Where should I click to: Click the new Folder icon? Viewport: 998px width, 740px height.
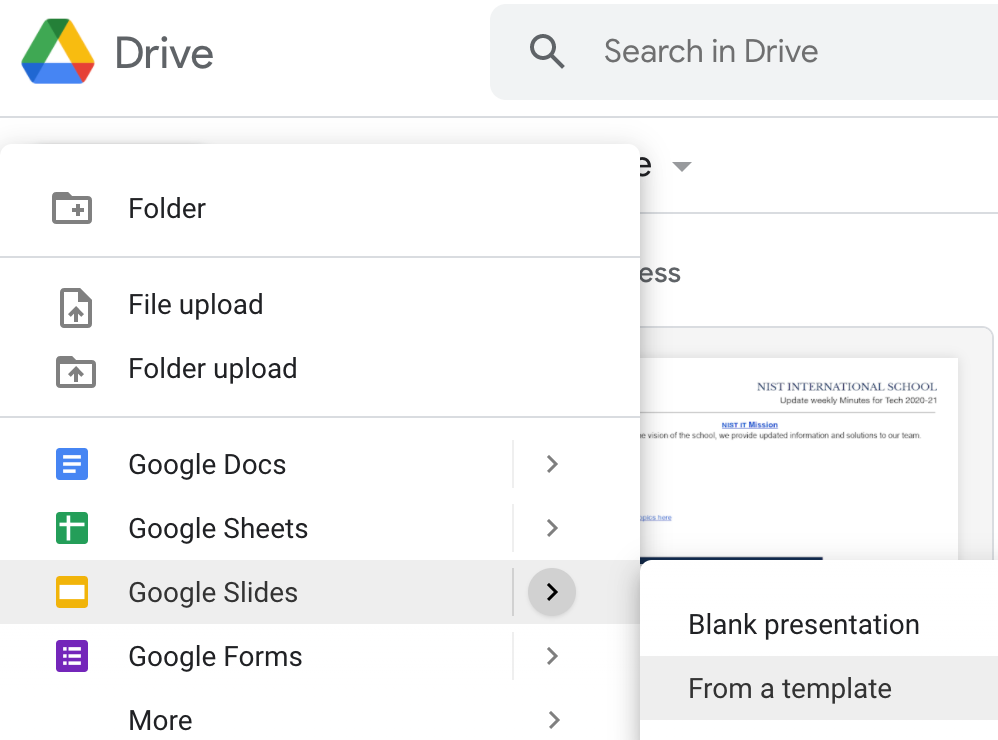(x=72, y=208)
